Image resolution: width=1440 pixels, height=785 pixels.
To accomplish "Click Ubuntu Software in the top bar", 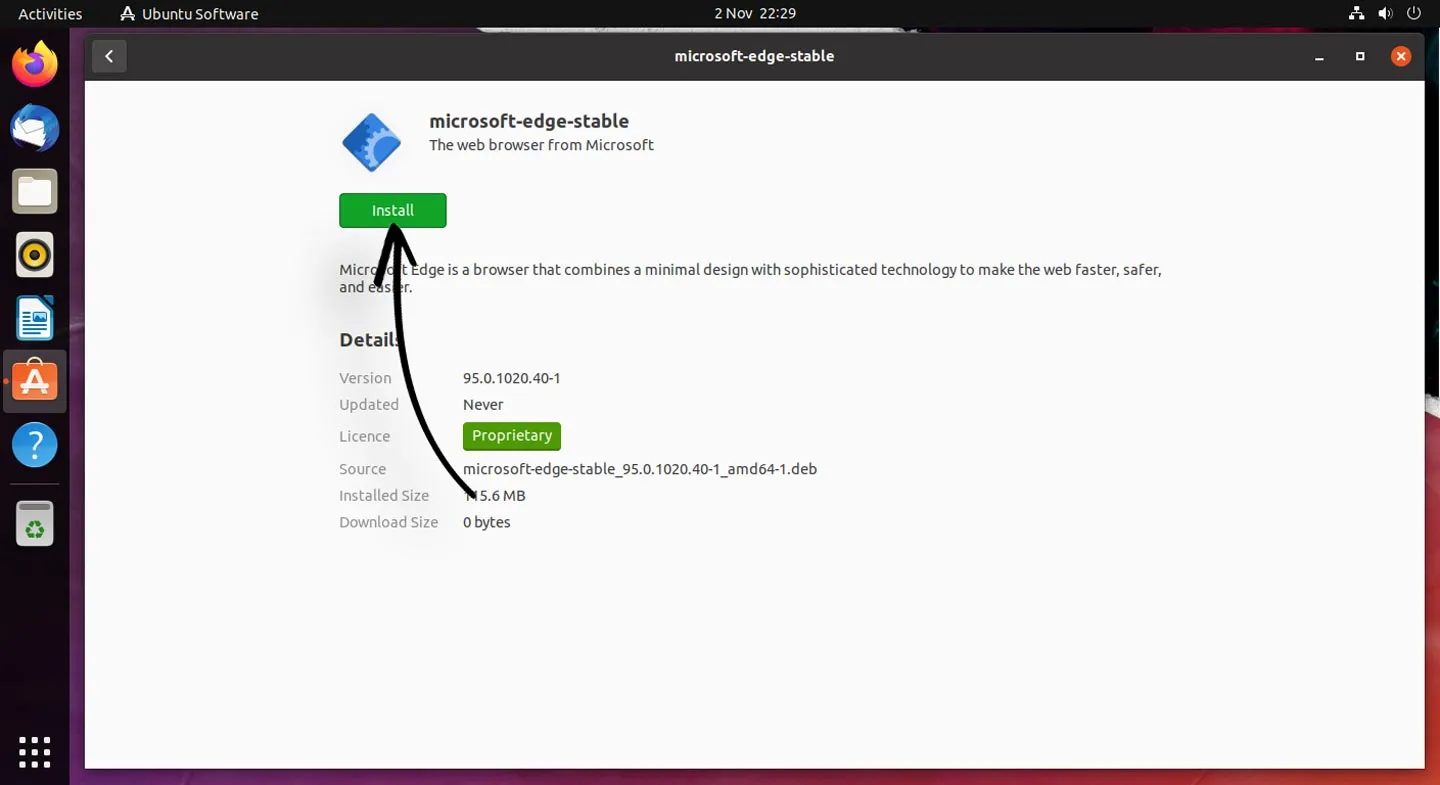I will (x=188, y=13).
